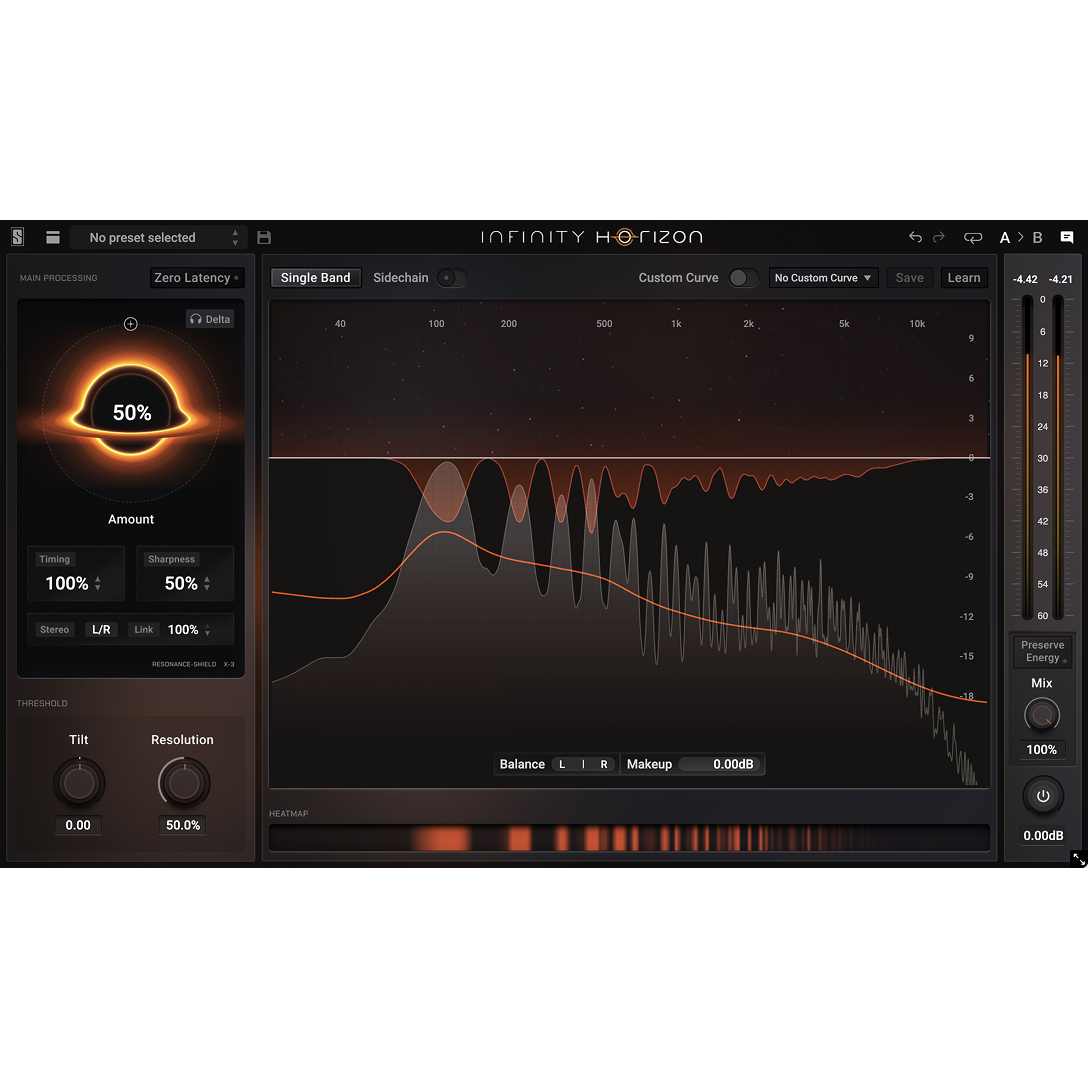Undo the last change
The width and height of the screenshot is (1088, 1088).
point(914,237)
